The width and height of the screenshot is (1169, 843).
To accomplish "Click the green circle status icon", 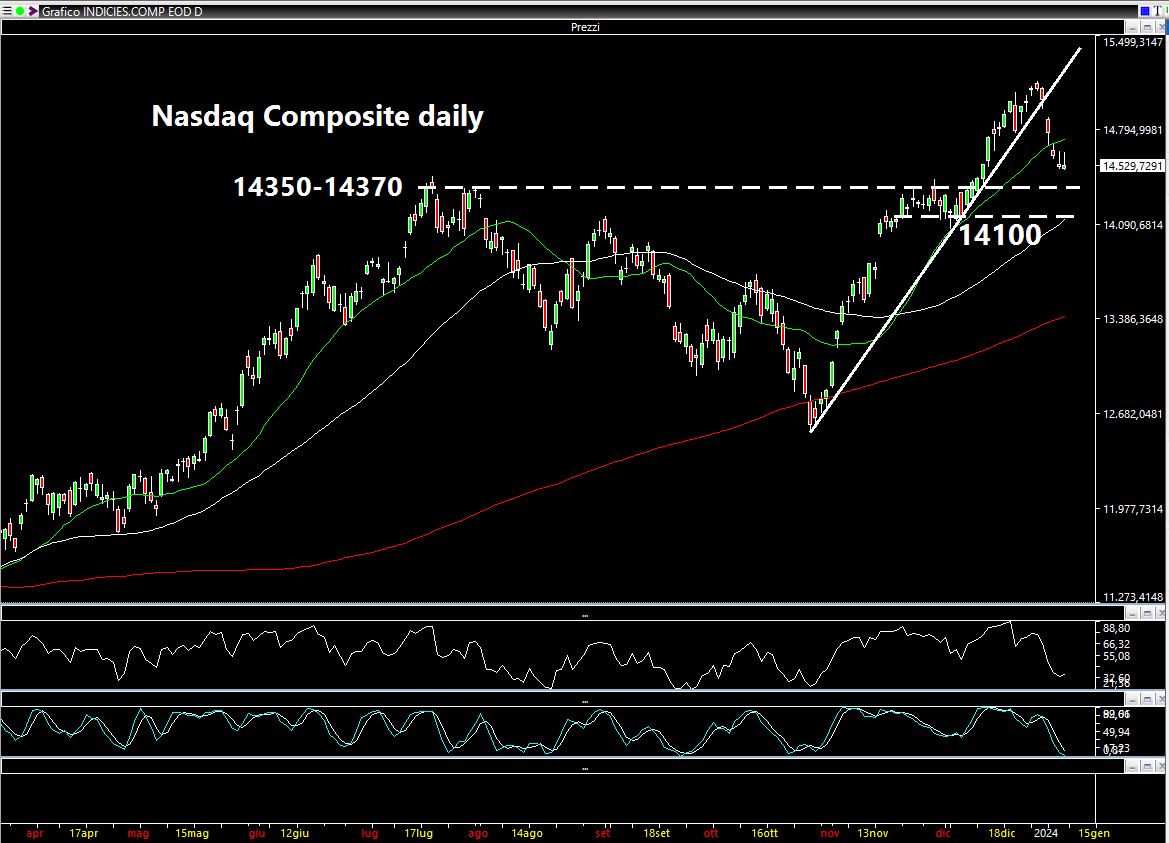I will (x=20, y=11).
